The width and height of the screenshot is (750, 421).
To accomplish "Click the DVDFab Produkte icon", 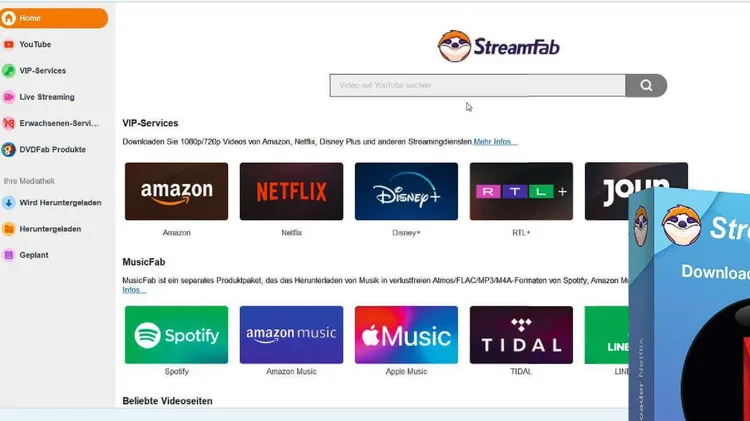I will [x=9, y=150].
